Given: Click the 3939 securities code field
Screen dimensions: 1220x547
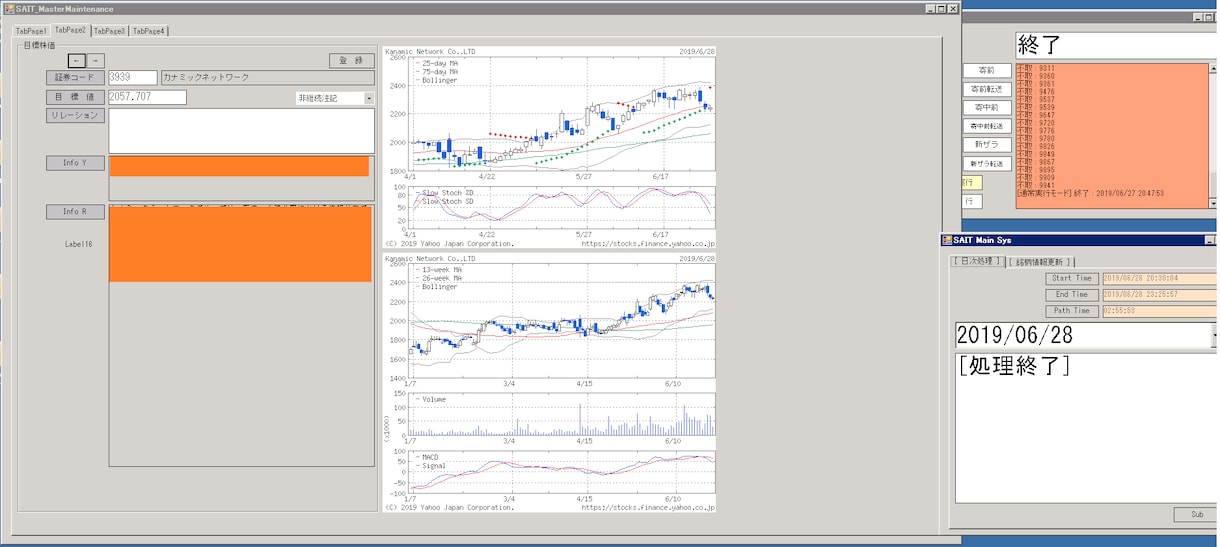Looking at the screenshot, I should (x=132, y=77).
